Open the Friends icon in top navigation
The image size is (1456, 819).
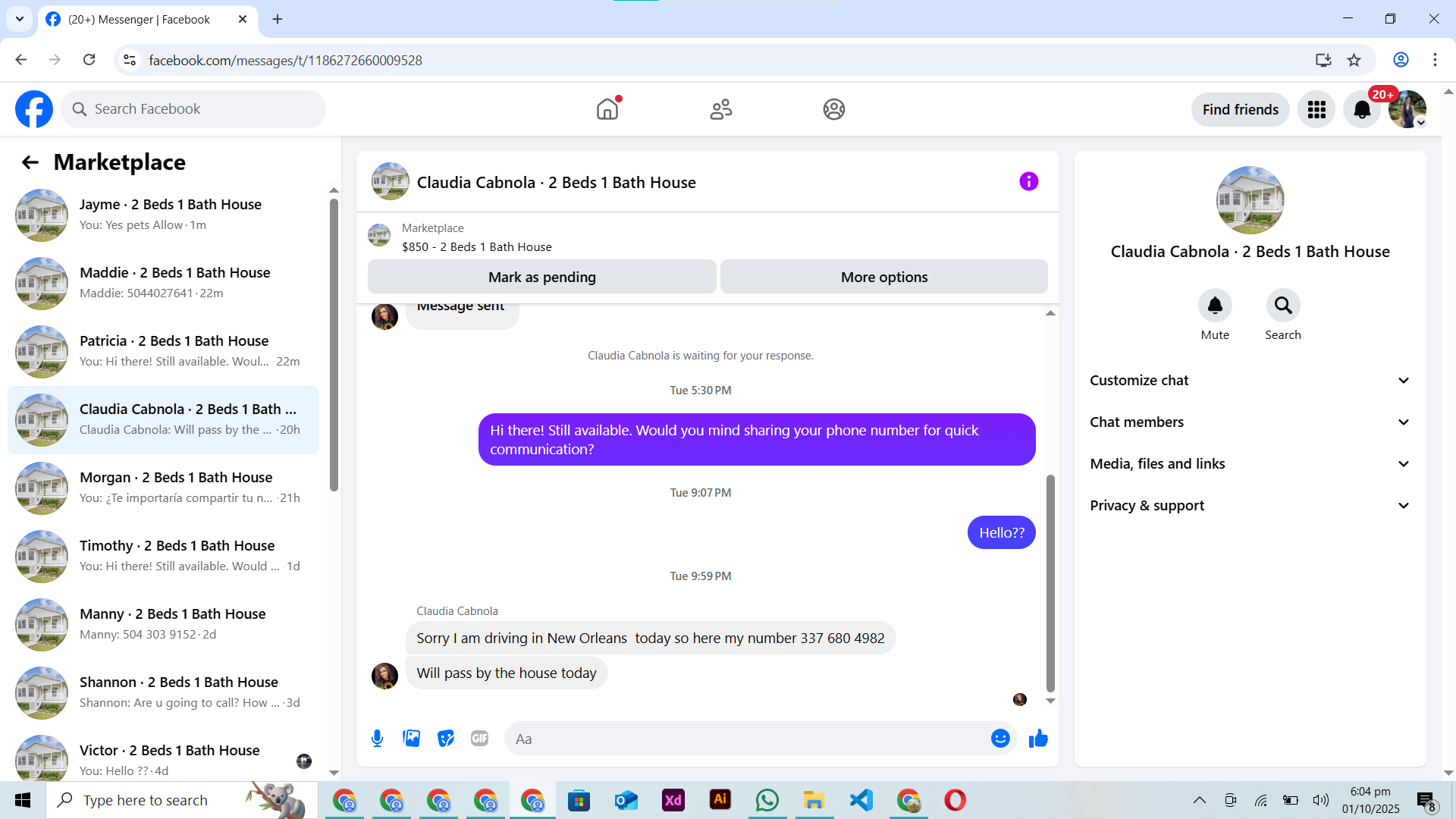(x=721, y=109)
